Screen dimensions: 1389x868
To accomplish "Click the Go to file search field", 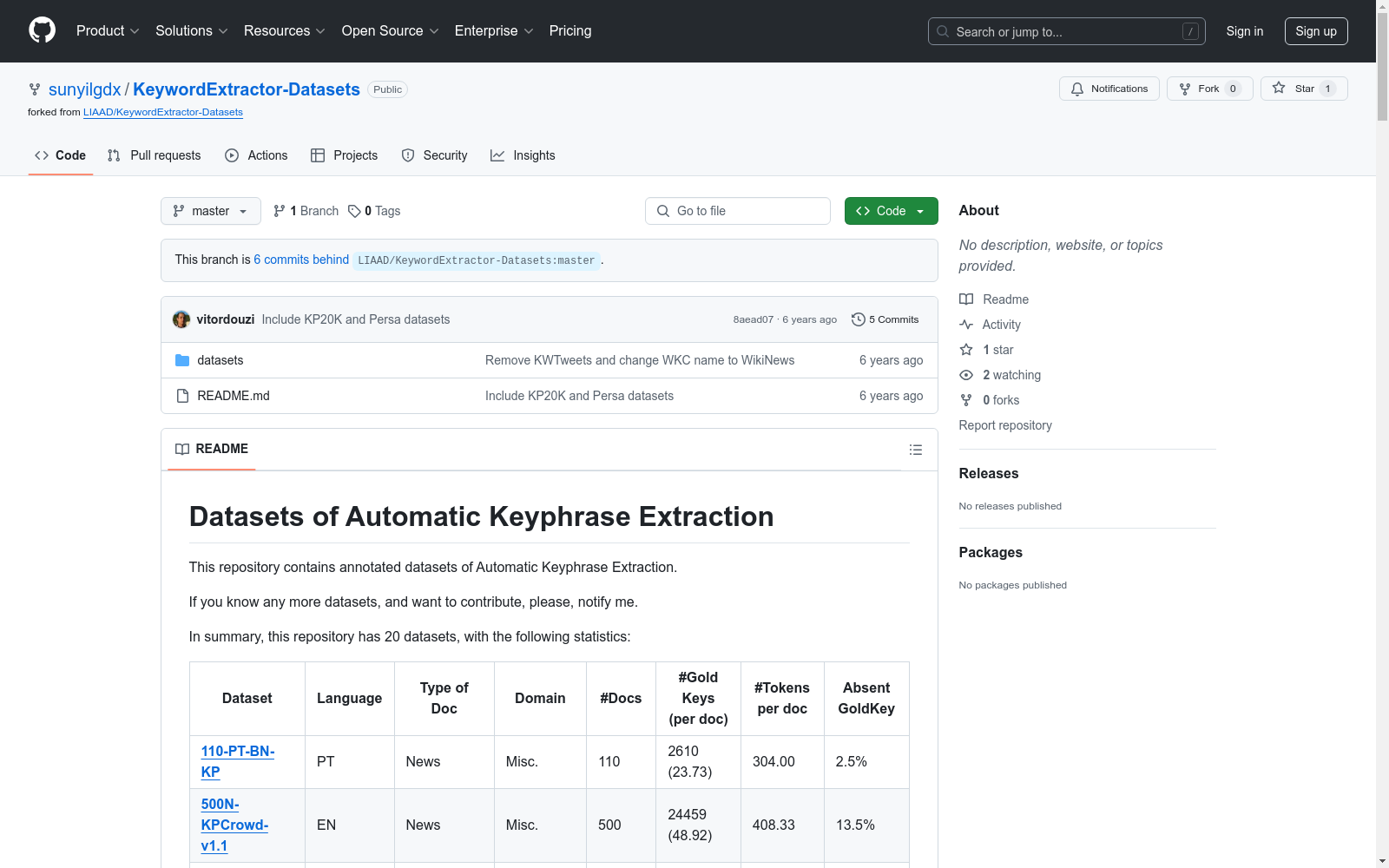I will (738, 211).
